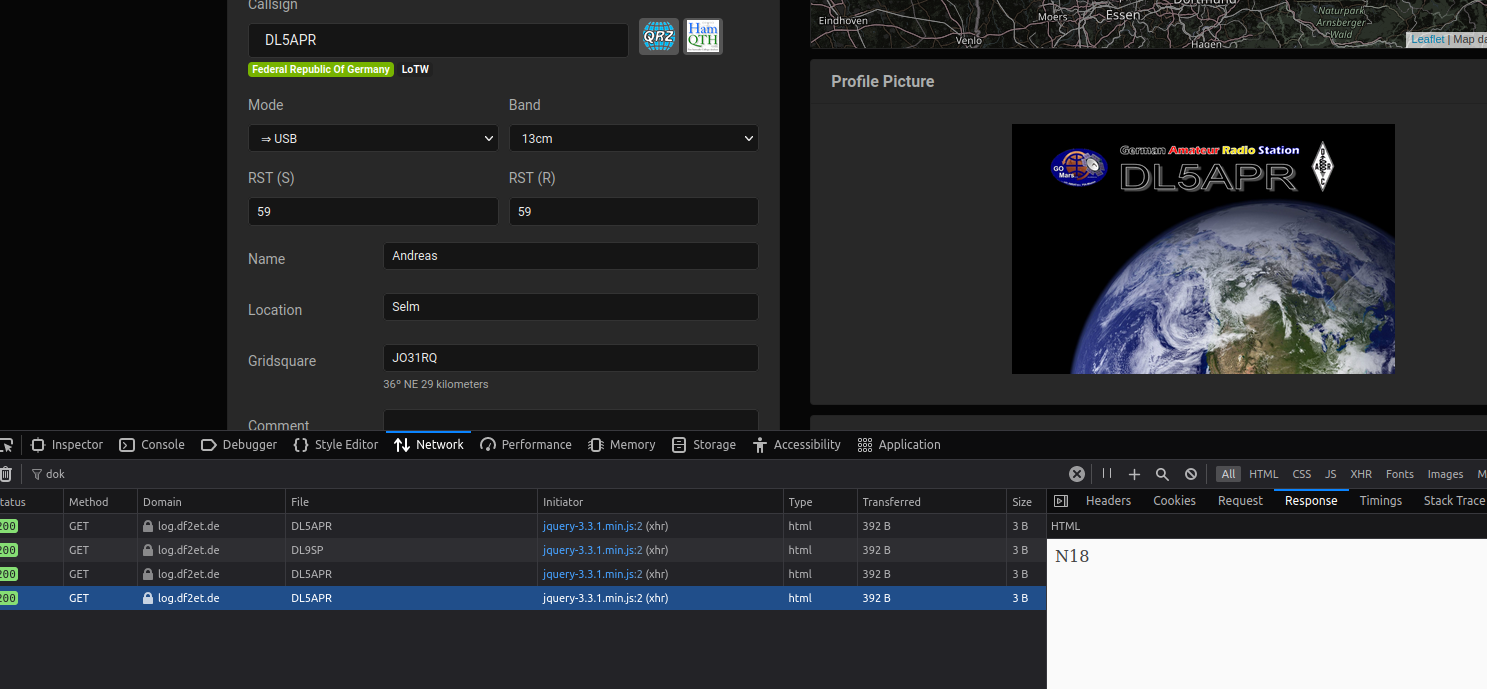Switch to the Inspector tab
This screenshot has width=1487, height=689.
coord(67,445)
